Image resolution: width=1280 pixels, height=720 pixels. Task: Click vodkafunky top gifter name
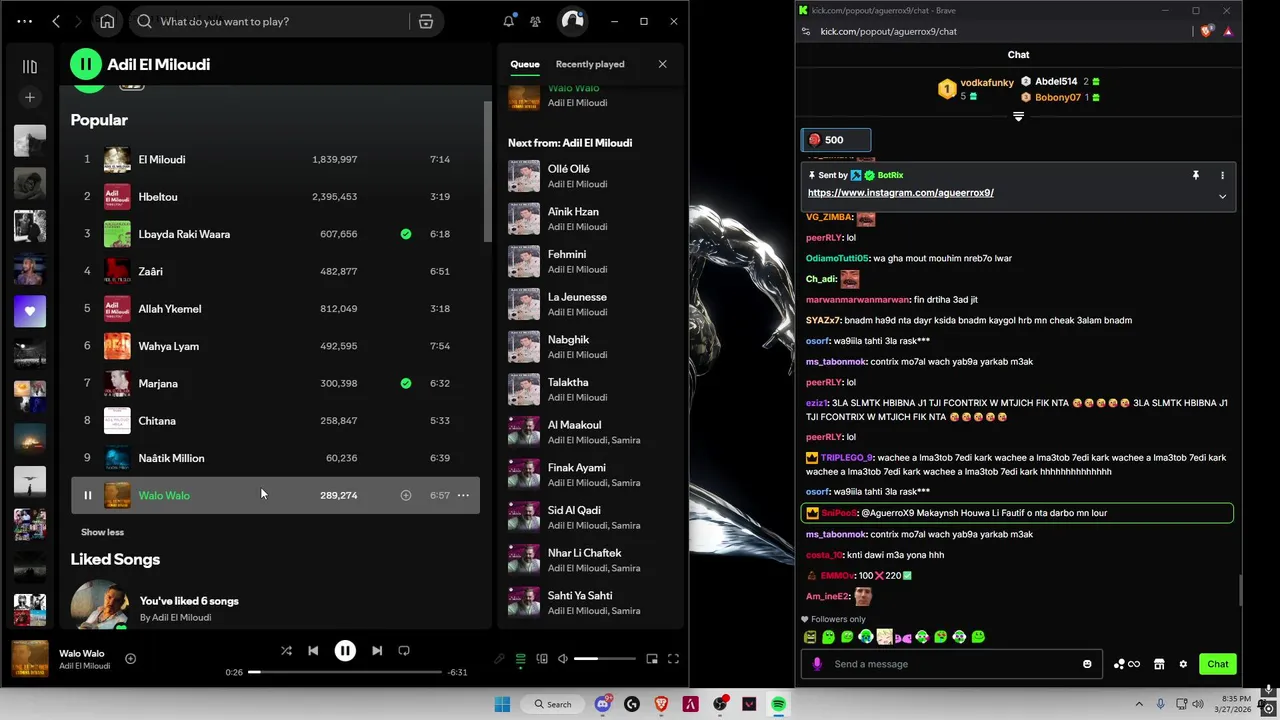pos(986,83)
